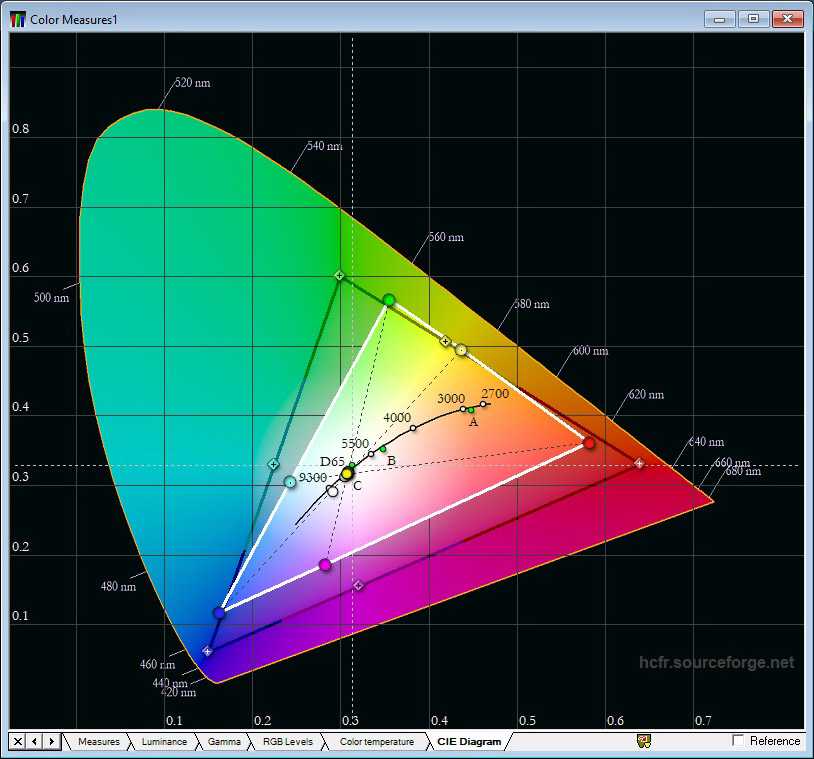814x759 pixels.
Task: Switch to the Measures tab
Action: [x=98, y=742]
